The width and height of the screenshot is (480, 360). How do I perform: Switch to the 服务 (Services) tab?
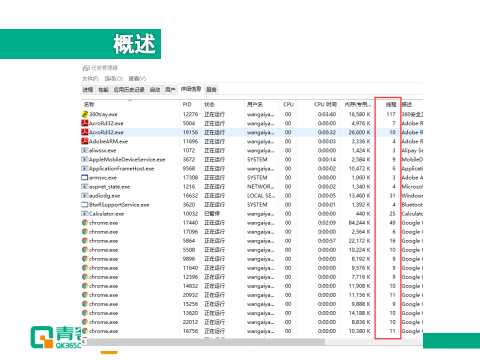(211, 89)
